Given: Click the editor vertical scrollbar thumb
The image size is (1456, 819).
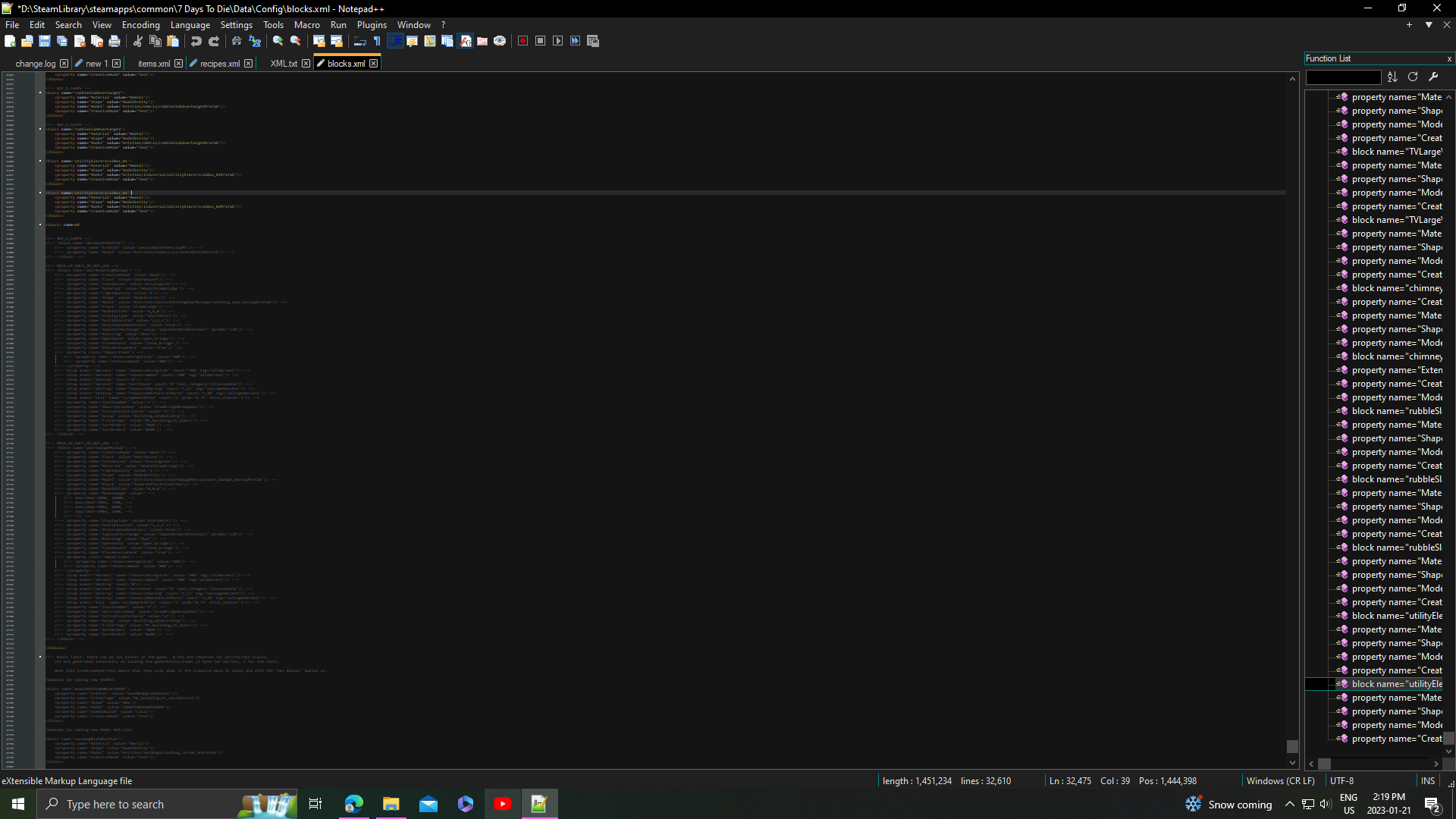Looking at the screenshot, I should pyautogui.click(x=1292, y=747).
